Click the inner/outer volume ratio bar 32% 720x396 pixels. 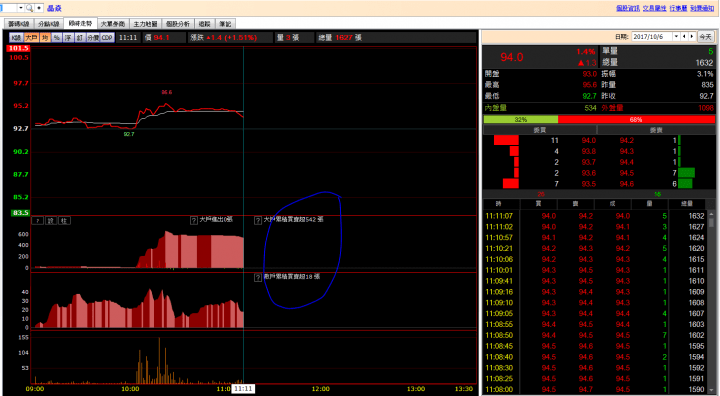[x=521, y=119]
